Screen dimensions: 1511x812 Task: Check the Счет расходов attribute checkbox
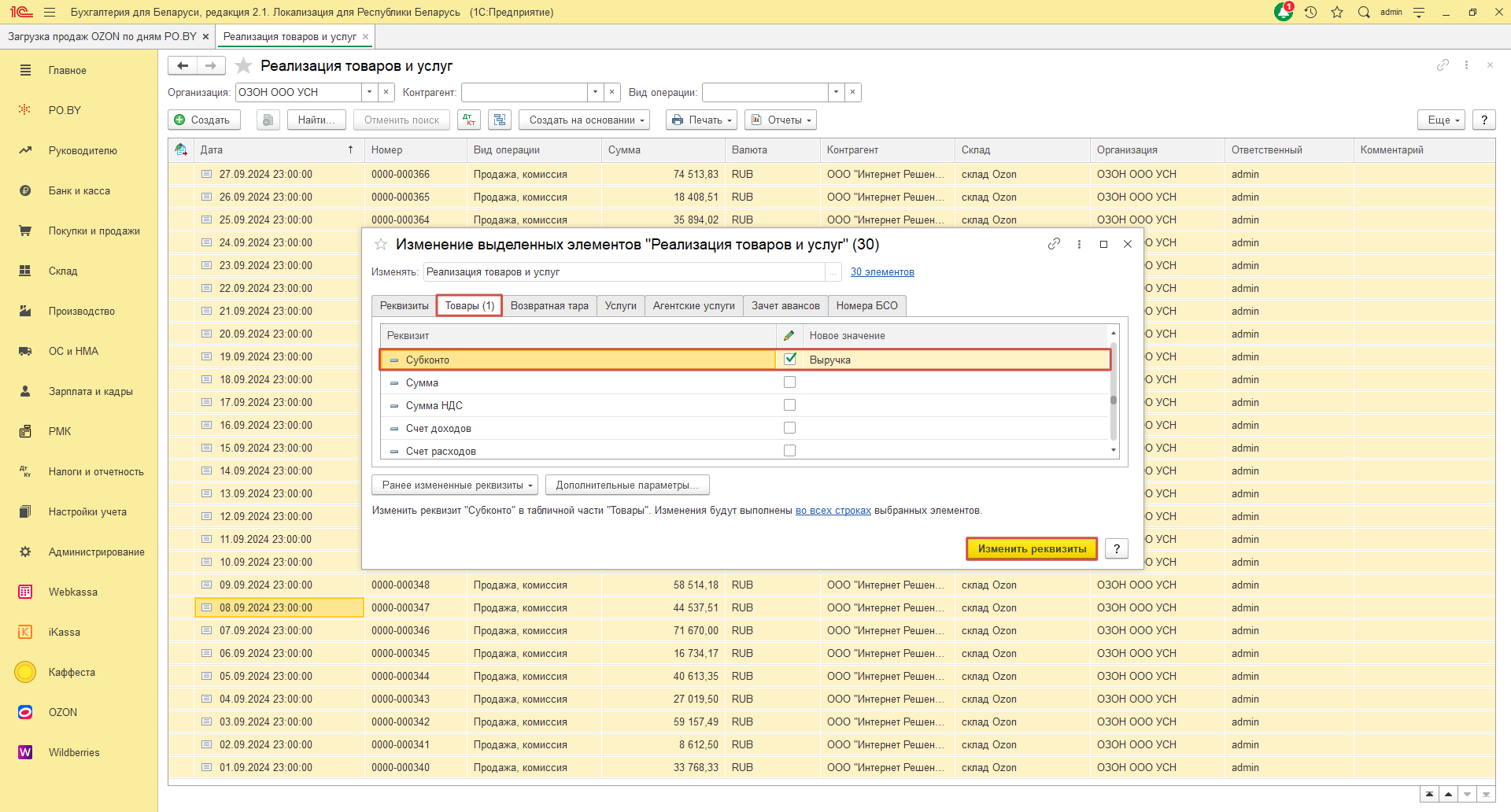tap(789, 450)
